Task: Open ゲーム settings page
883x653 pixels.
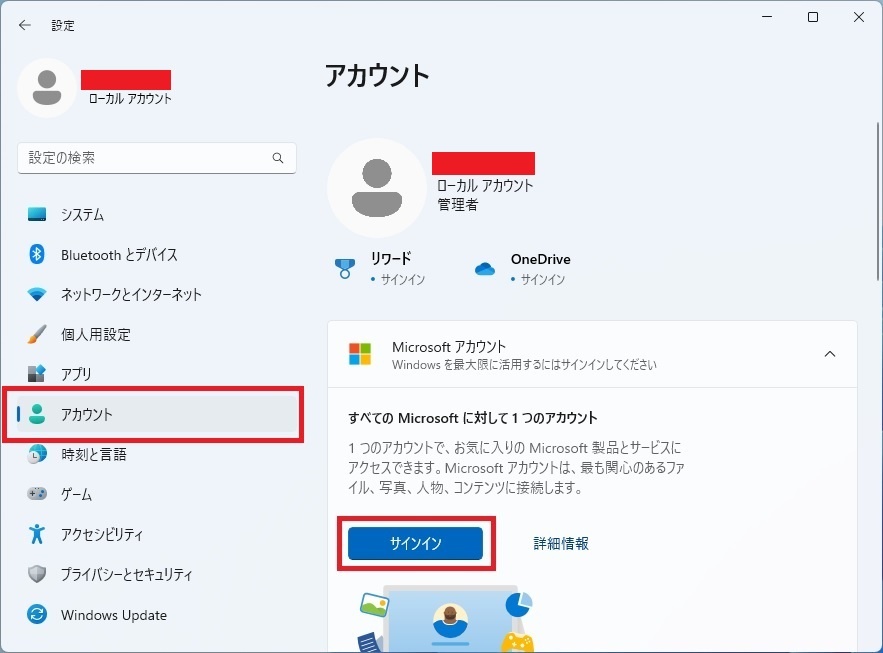Action: 157,494
